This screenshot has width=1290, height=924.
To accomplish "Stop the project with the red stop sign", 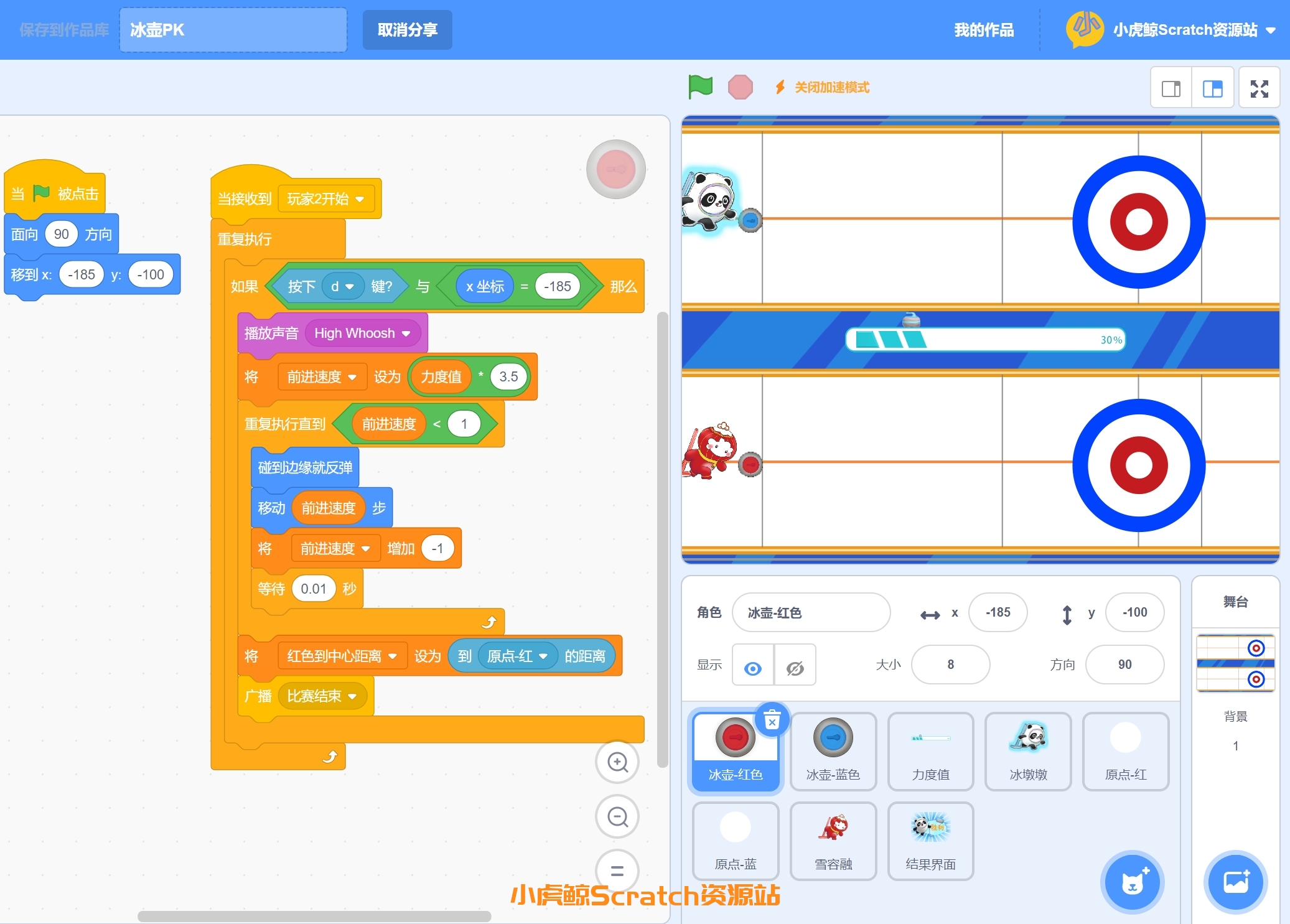I will [740, 87].
